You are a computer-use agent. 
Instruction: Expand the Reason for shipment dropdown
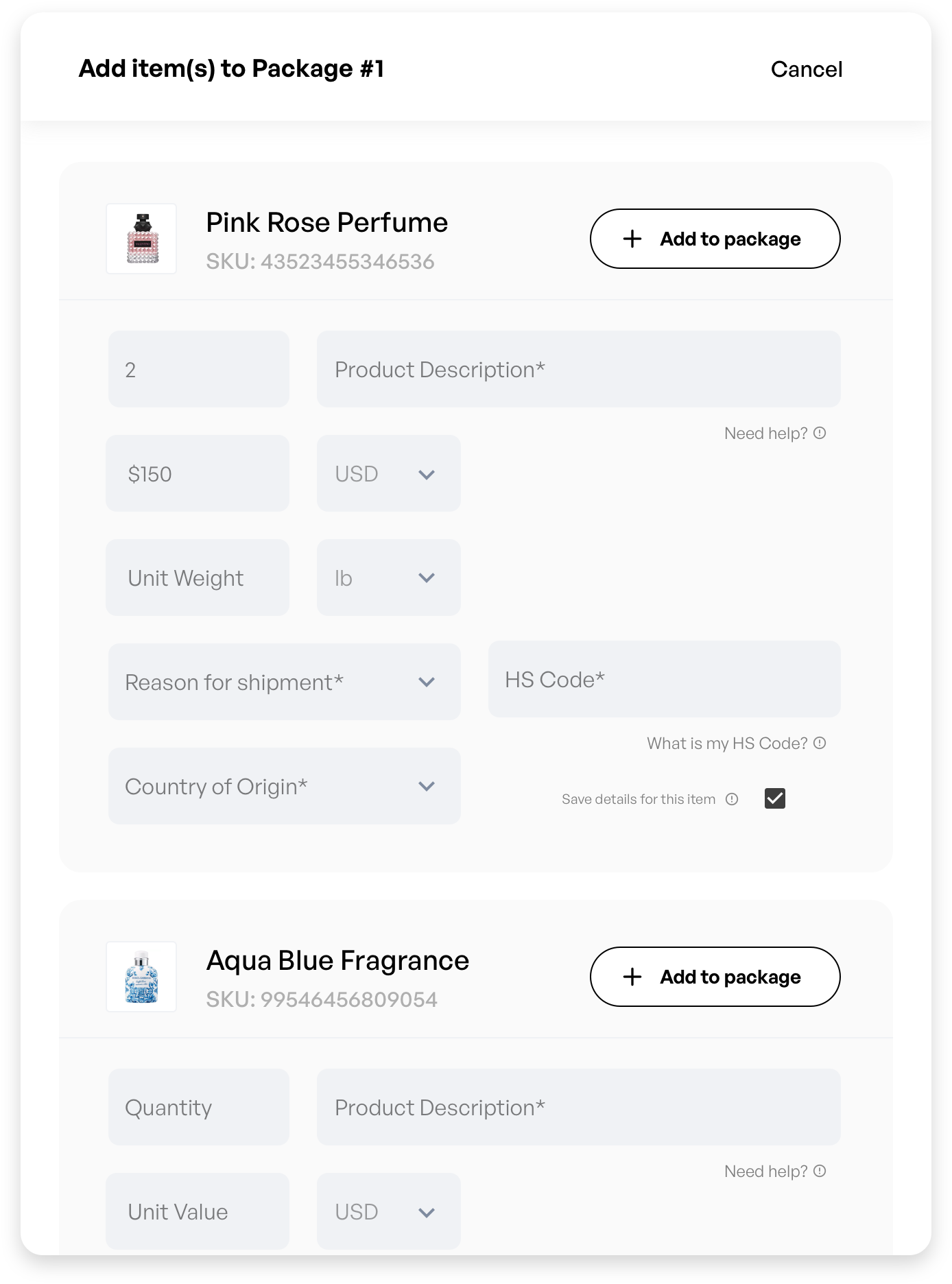coord(284,682)
